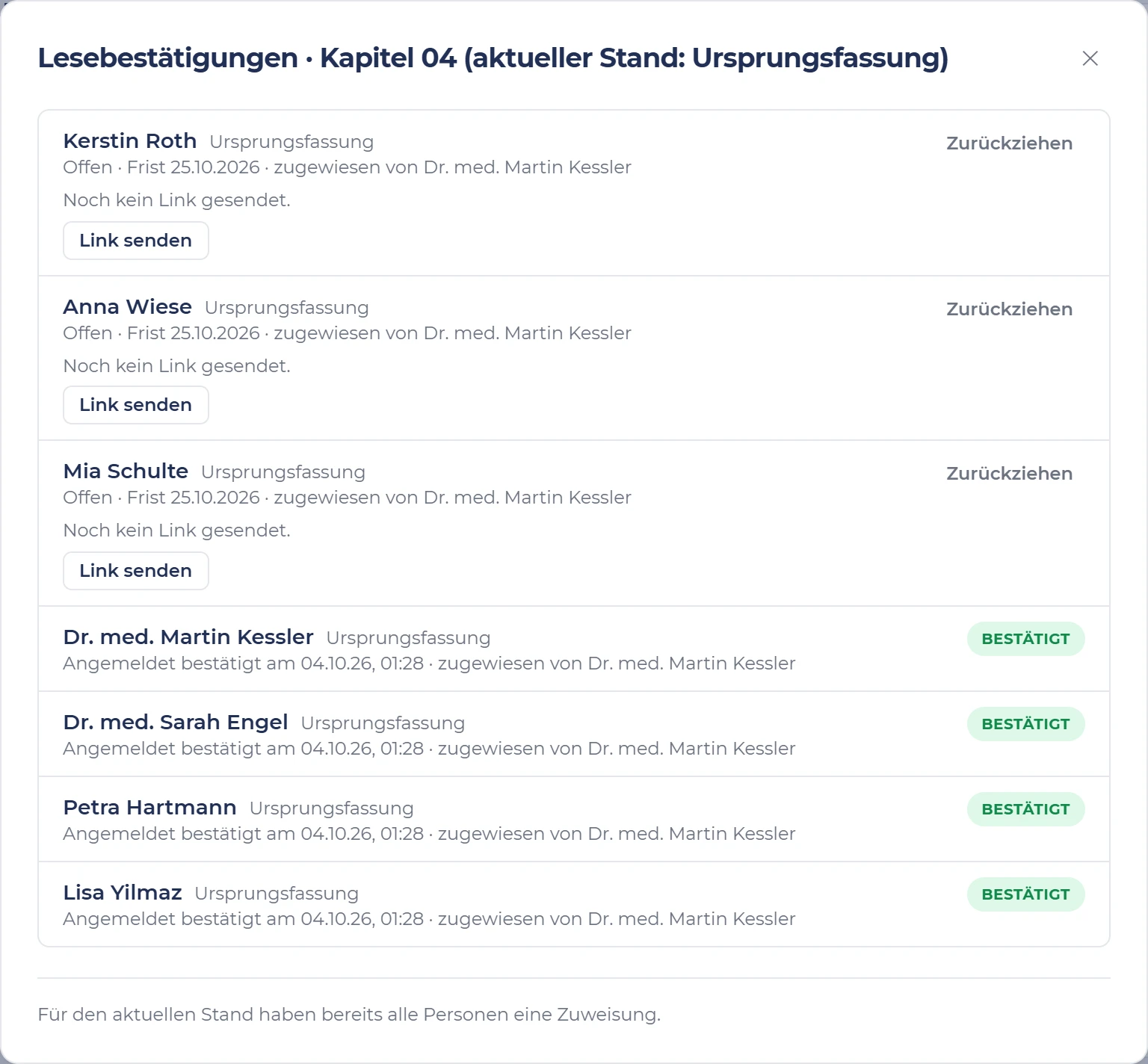Send link to Kerstin Roth
The width and height of the screenshot is (1148, 1064).
pos(136,241)
